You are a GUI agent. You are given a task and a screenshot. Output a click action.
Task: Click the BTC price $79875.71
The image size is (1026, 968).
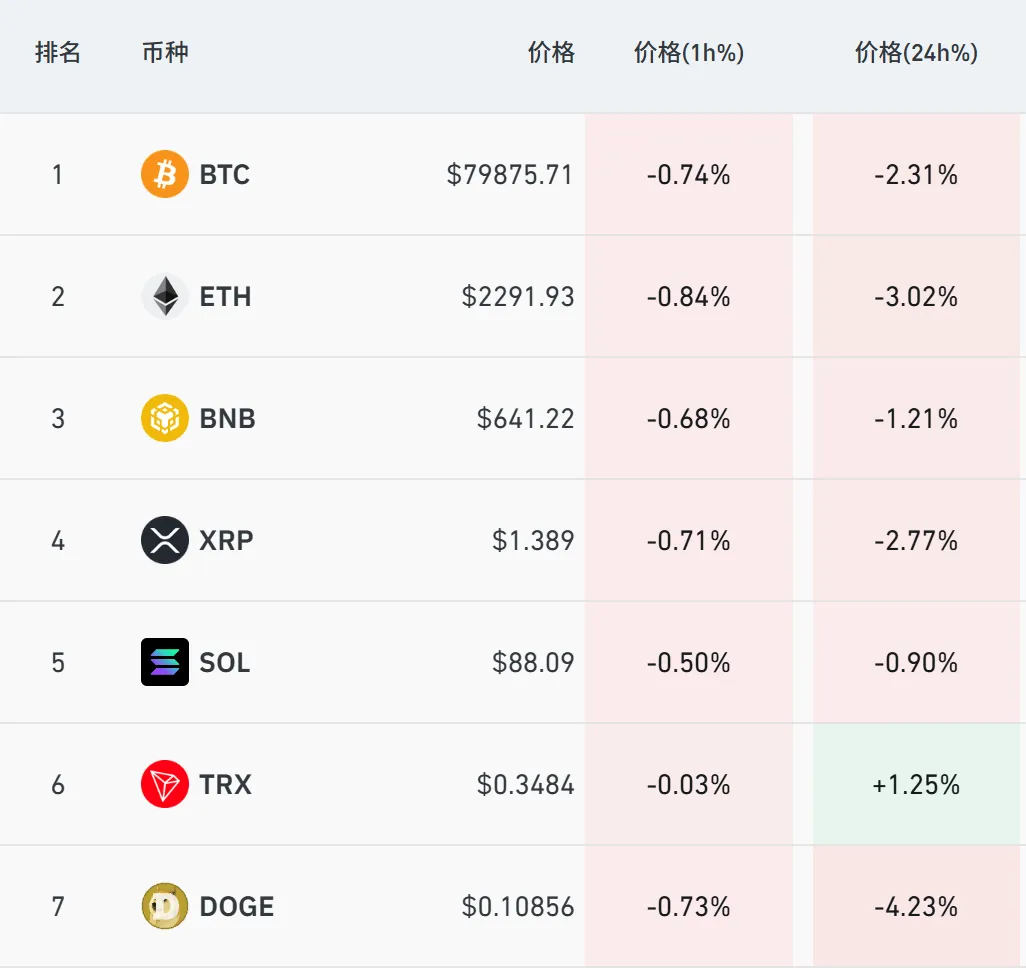click(510, 175)
